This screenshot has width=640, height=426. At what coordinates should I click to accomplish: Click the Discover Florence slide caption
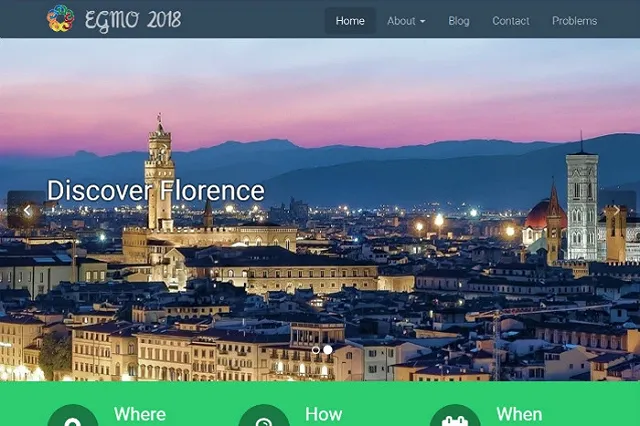tap(156, 191)
